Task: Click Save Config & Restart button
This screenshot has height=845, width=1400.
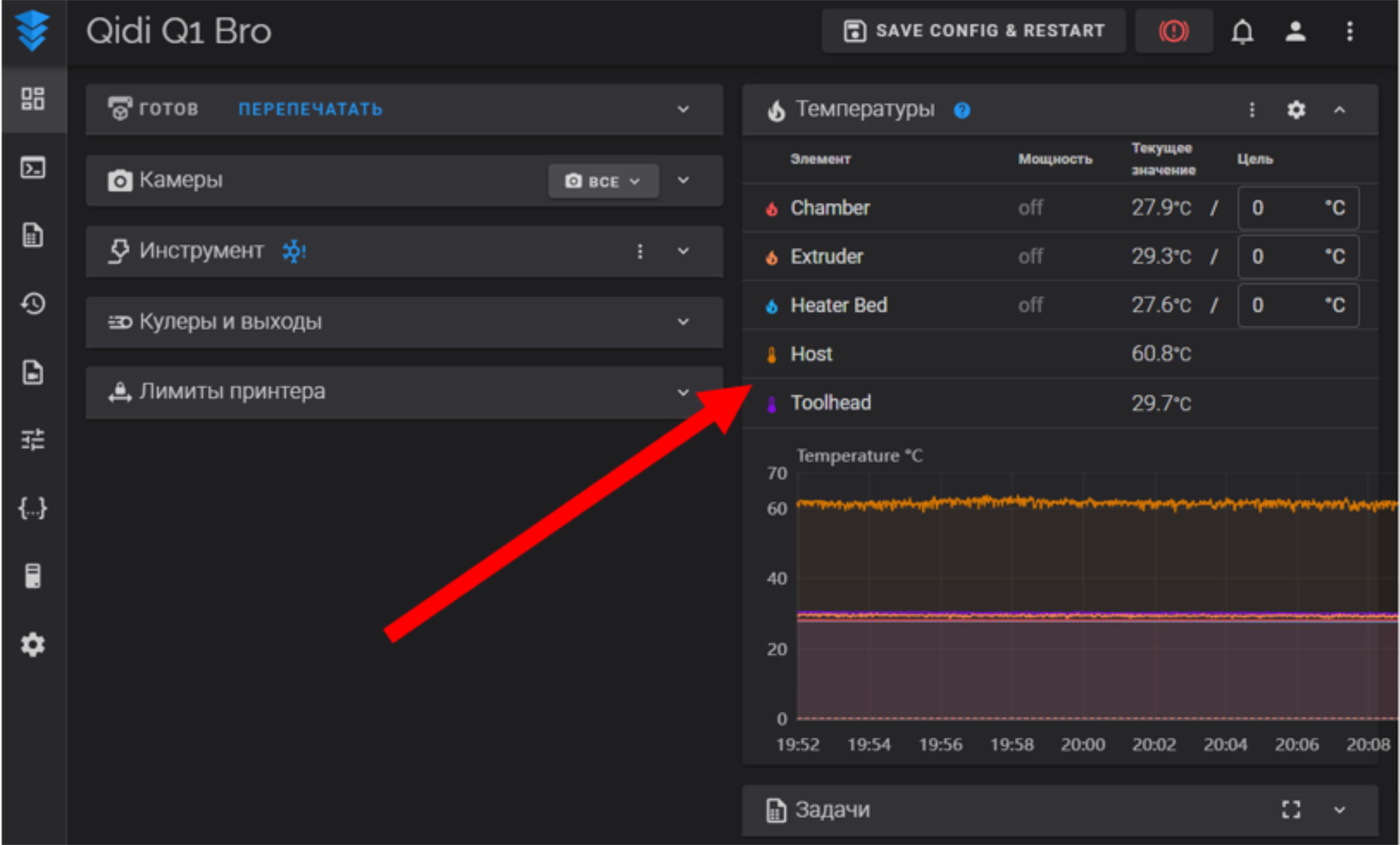Action: 973,31
